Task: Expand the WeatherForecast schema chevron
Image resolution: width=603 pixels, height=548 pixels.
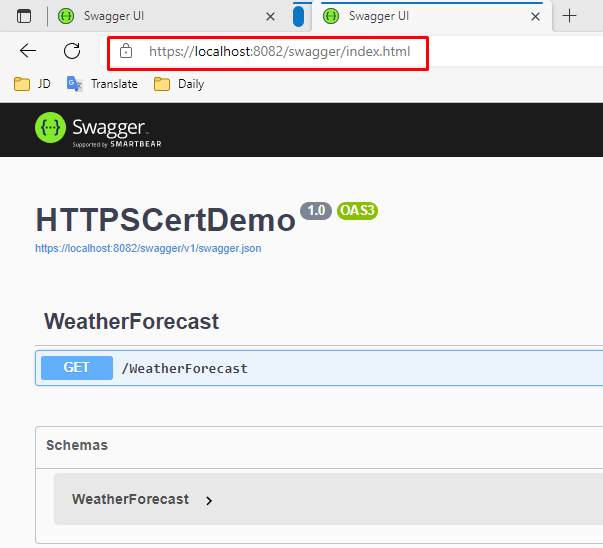Action: pyautogui.click(x=209, y=500)
